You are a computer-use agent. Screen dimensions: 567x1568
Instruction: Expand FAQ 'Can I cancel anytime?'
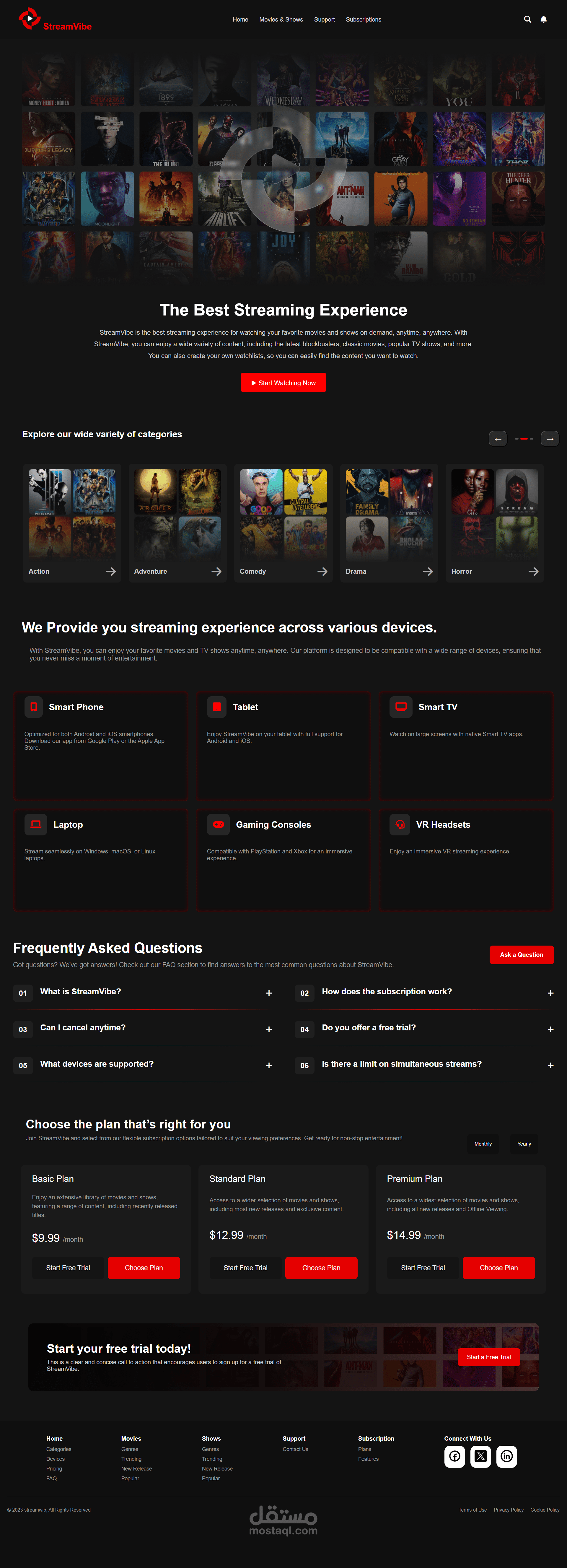(x=269, y=1029)
